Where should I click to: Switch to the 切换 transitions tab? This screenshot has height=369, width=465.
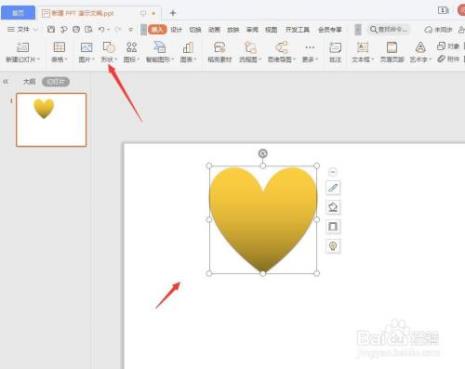pyautogui.click(x=195, y=30)
